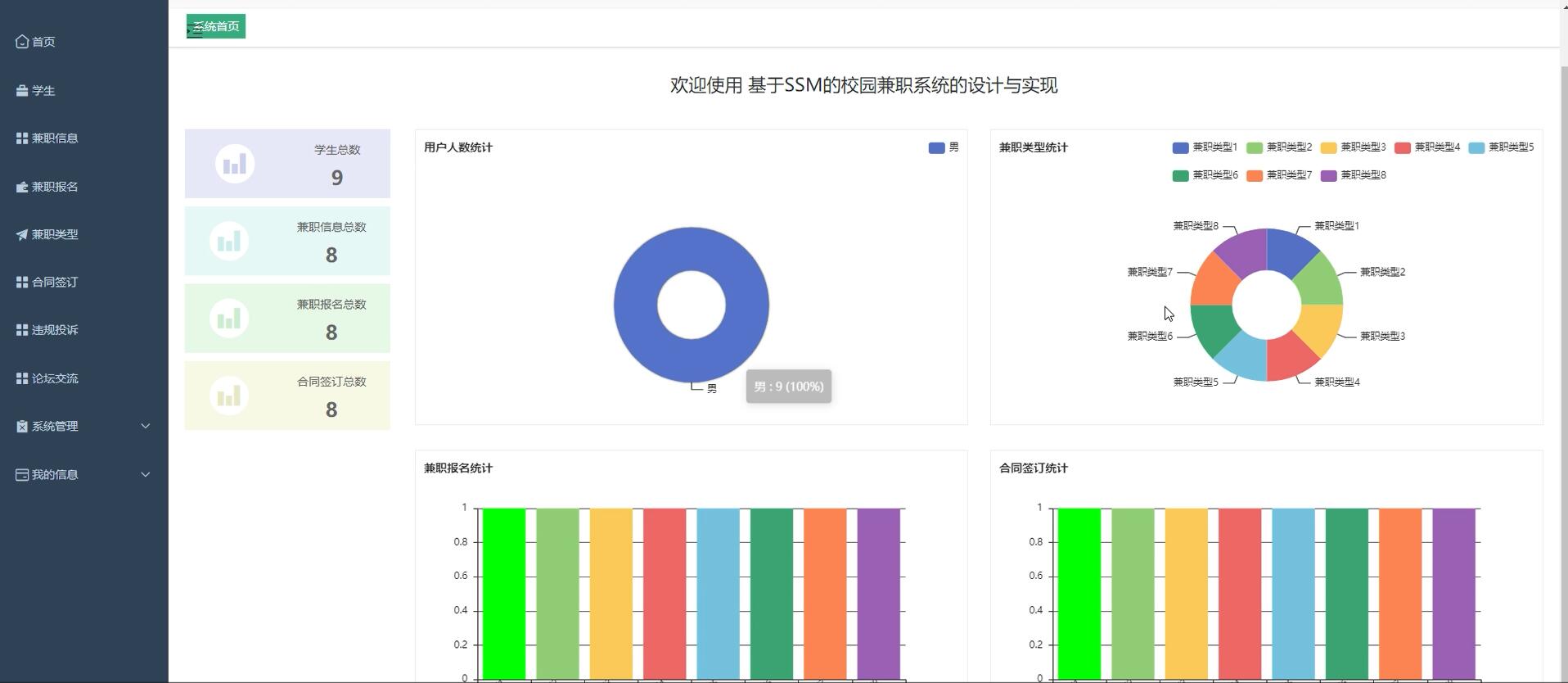Toggle the 兼职类型3 legend item
Viewport: 1568px width, 683px height.
click(x=1353, y=147)
